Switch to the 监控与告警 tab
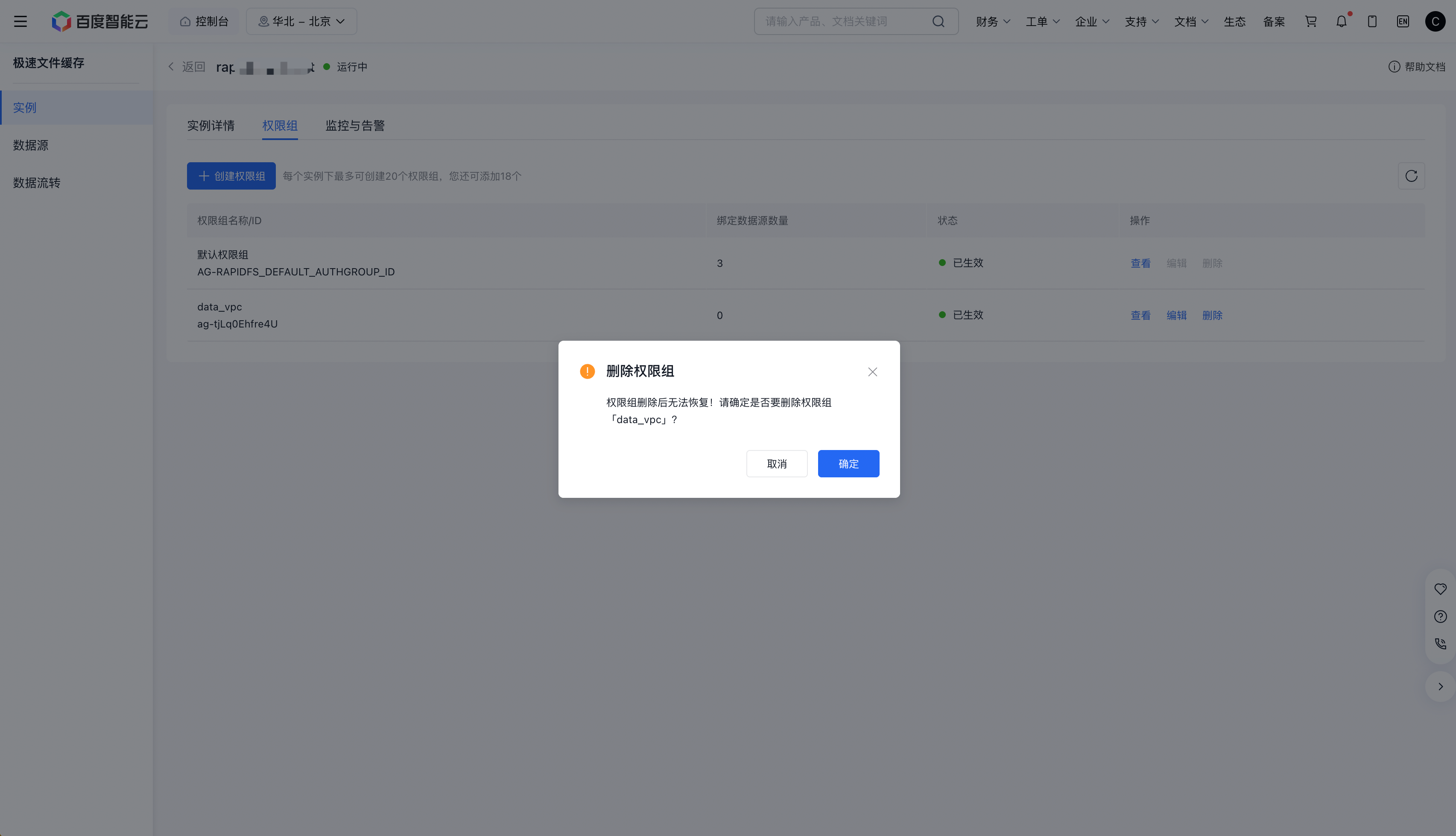The width and height of the screenshot is (1456, 836). click(355, 125)
